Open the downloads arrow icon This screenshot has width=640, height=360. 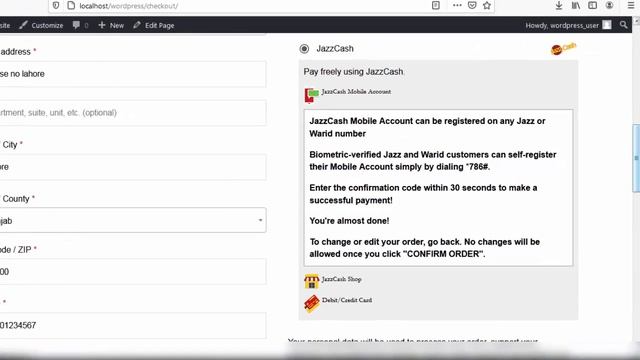click(x=559, y=5)
